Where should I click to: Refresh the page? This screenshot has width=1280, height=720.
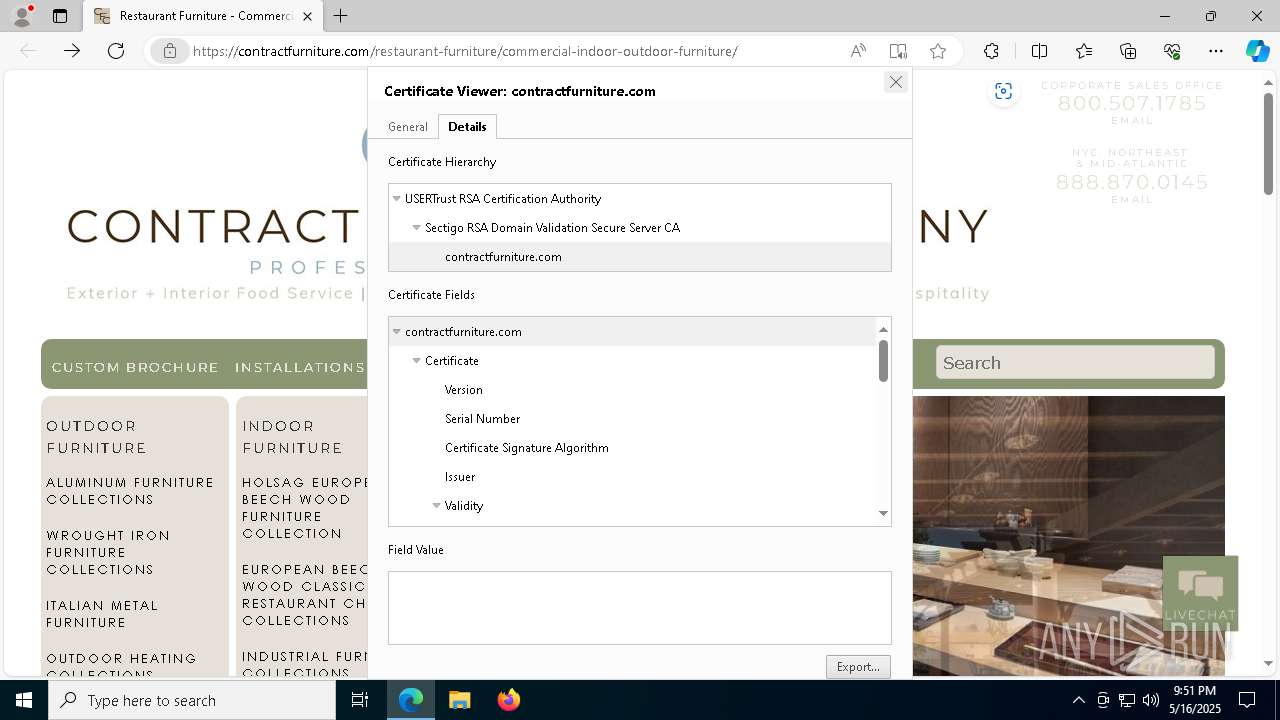(x=116, y=51)
